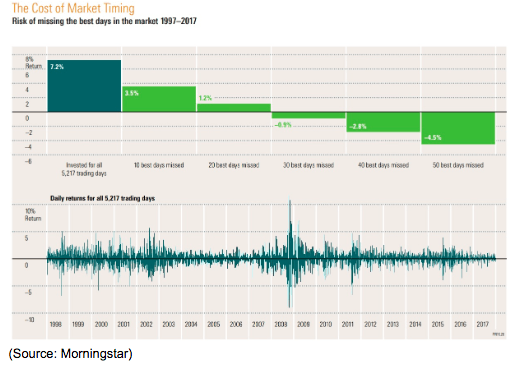Viewport: 516px width, 370px height.
Task: Click '30 best days missed' label
Action: (x=308, y=165)
